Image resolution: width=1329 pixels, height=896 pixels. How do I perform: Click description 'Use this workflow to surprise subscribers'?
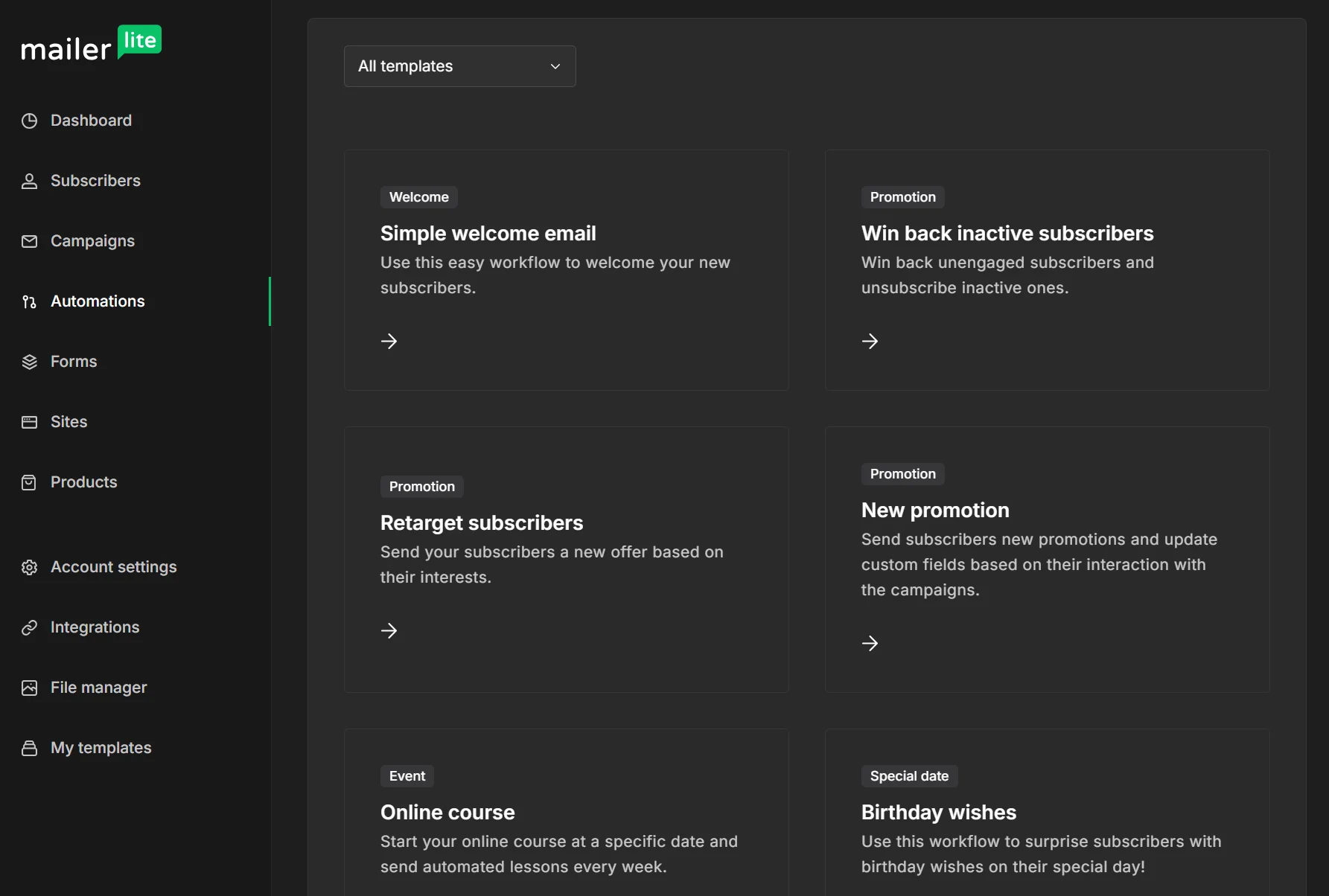(x=1041, y=854)
